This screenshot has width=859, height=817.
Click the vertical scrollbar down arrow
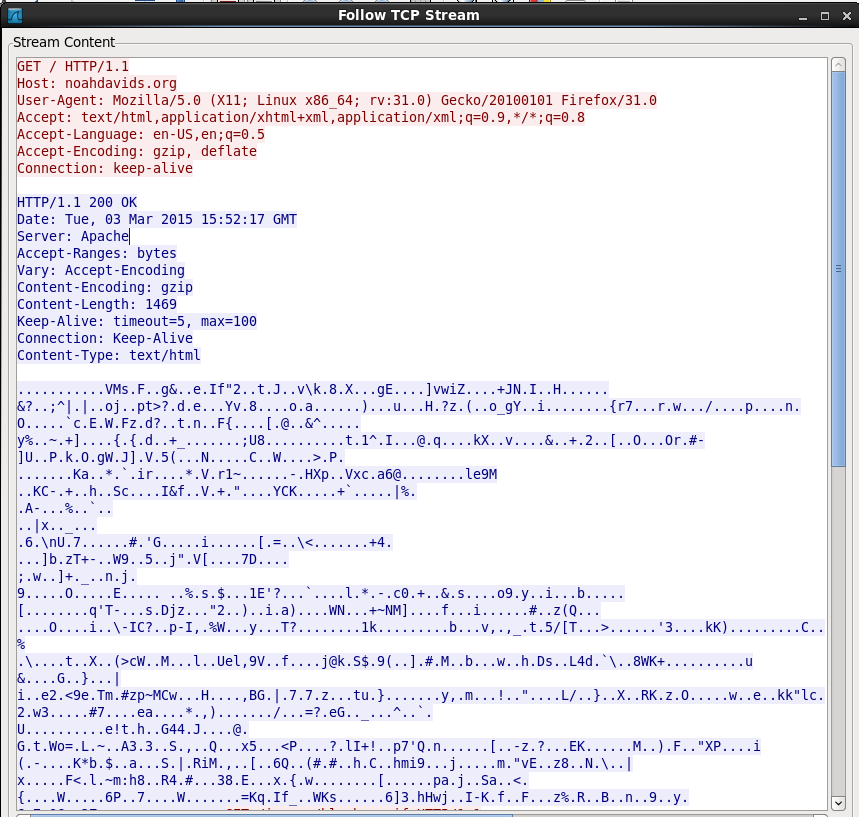tap(839, 803)
